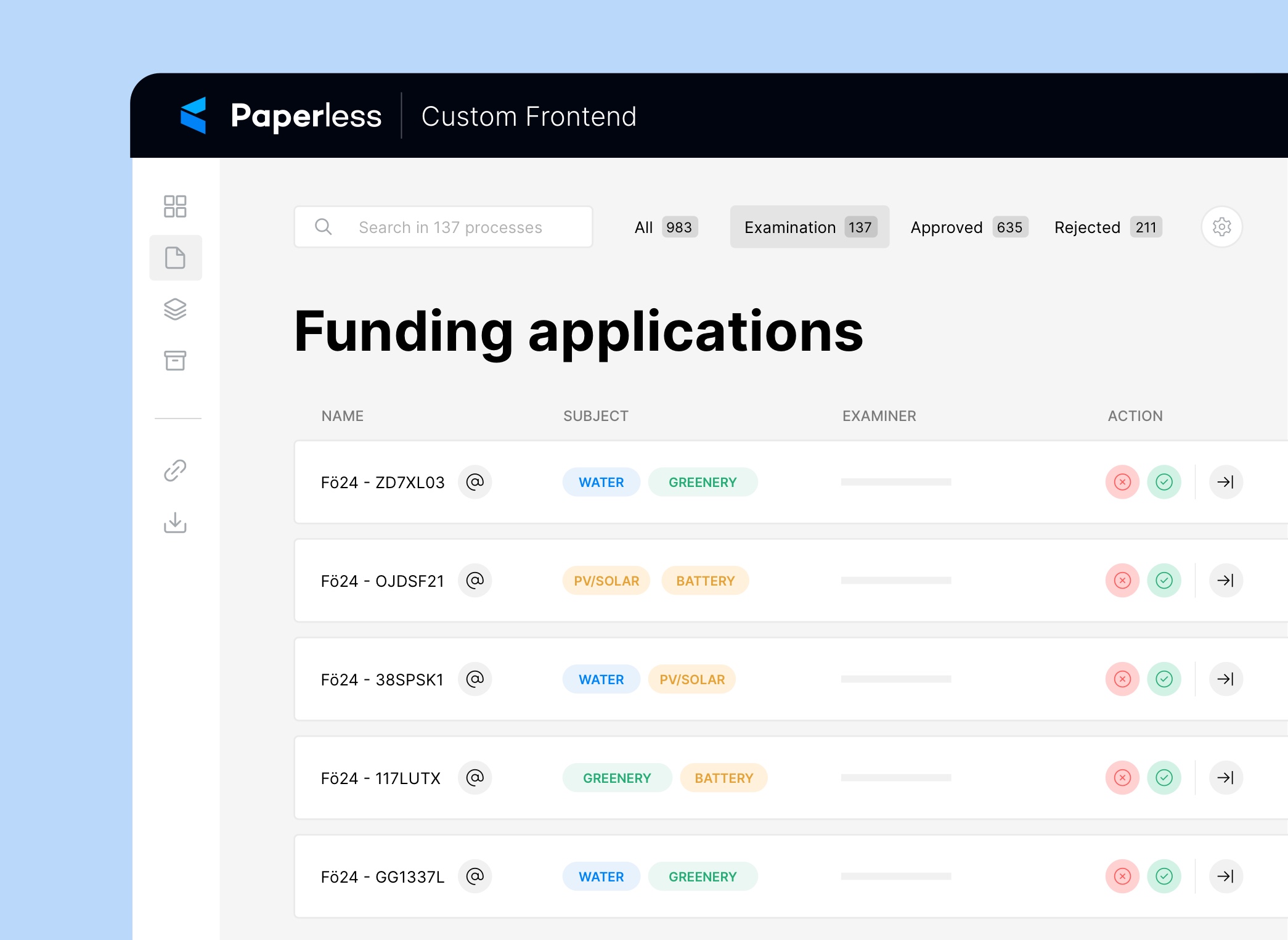Click the WATER subject tag on Fö24 - 38SPSK1
Viewport: 1288px width, 940px height.
[601, 679]
